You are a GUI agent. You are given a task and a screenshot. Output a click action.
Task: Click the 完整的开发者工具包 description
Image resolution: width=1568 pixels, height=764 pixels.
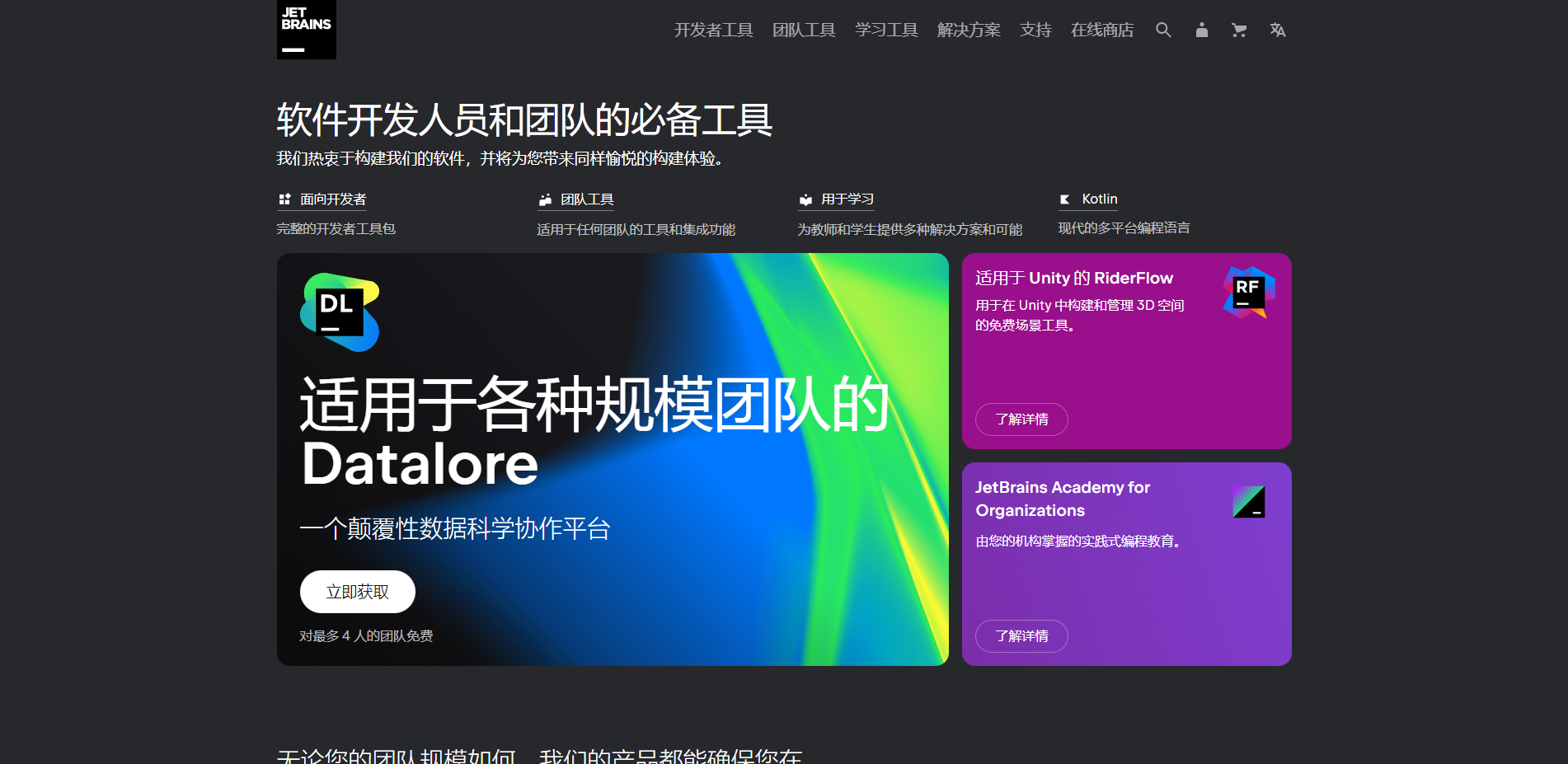pyautogui.click(x=336, y=229)
